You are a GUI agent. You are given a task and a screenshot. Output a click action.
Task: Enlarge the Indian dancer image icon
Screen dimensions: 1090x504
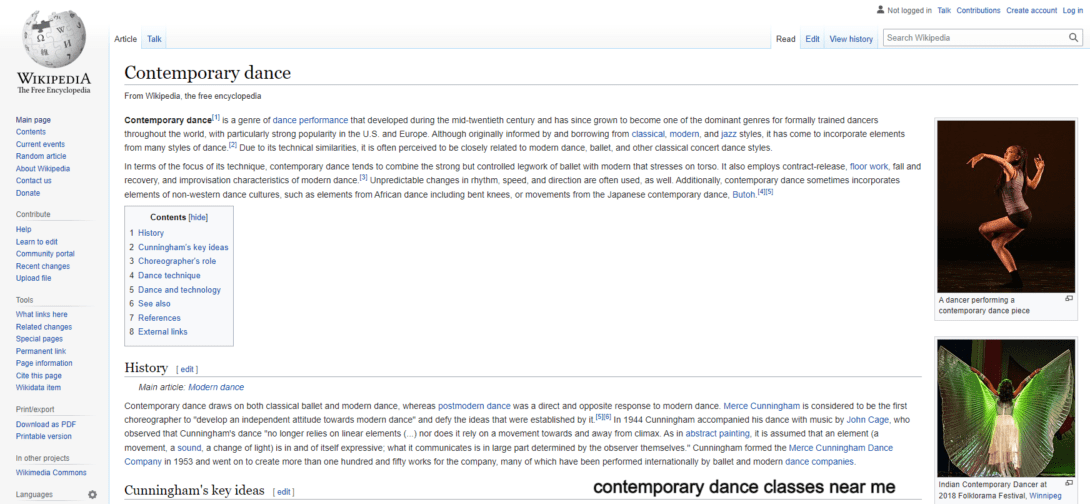coord(1069,484)
